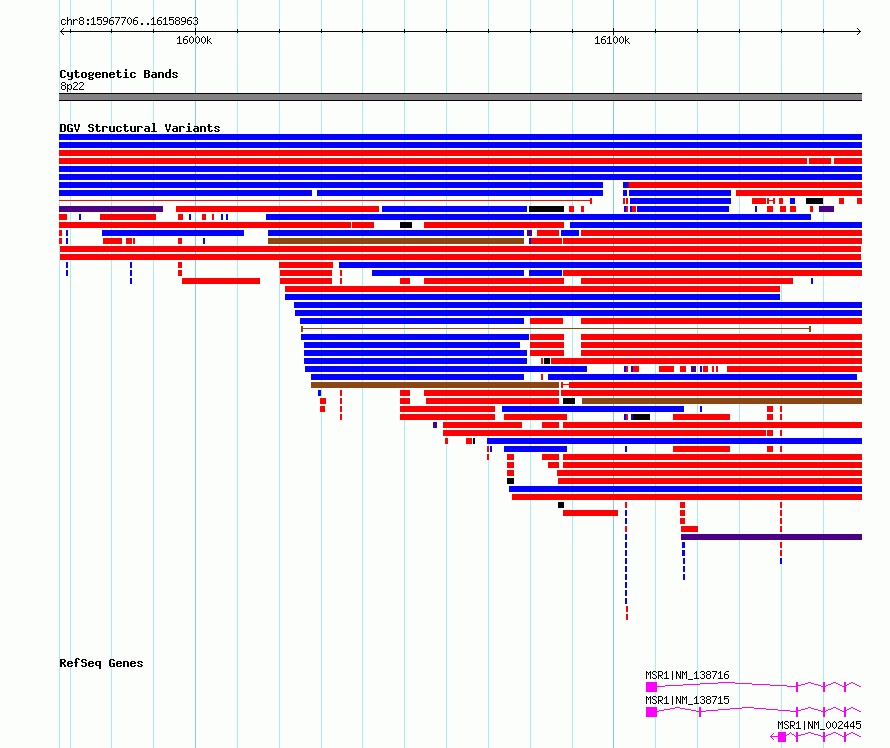Image resolution: width=890 pixels, height=748 pixels.
Task: Click the MSR1|NM_138715 gene label
Action: click(687, 700)
